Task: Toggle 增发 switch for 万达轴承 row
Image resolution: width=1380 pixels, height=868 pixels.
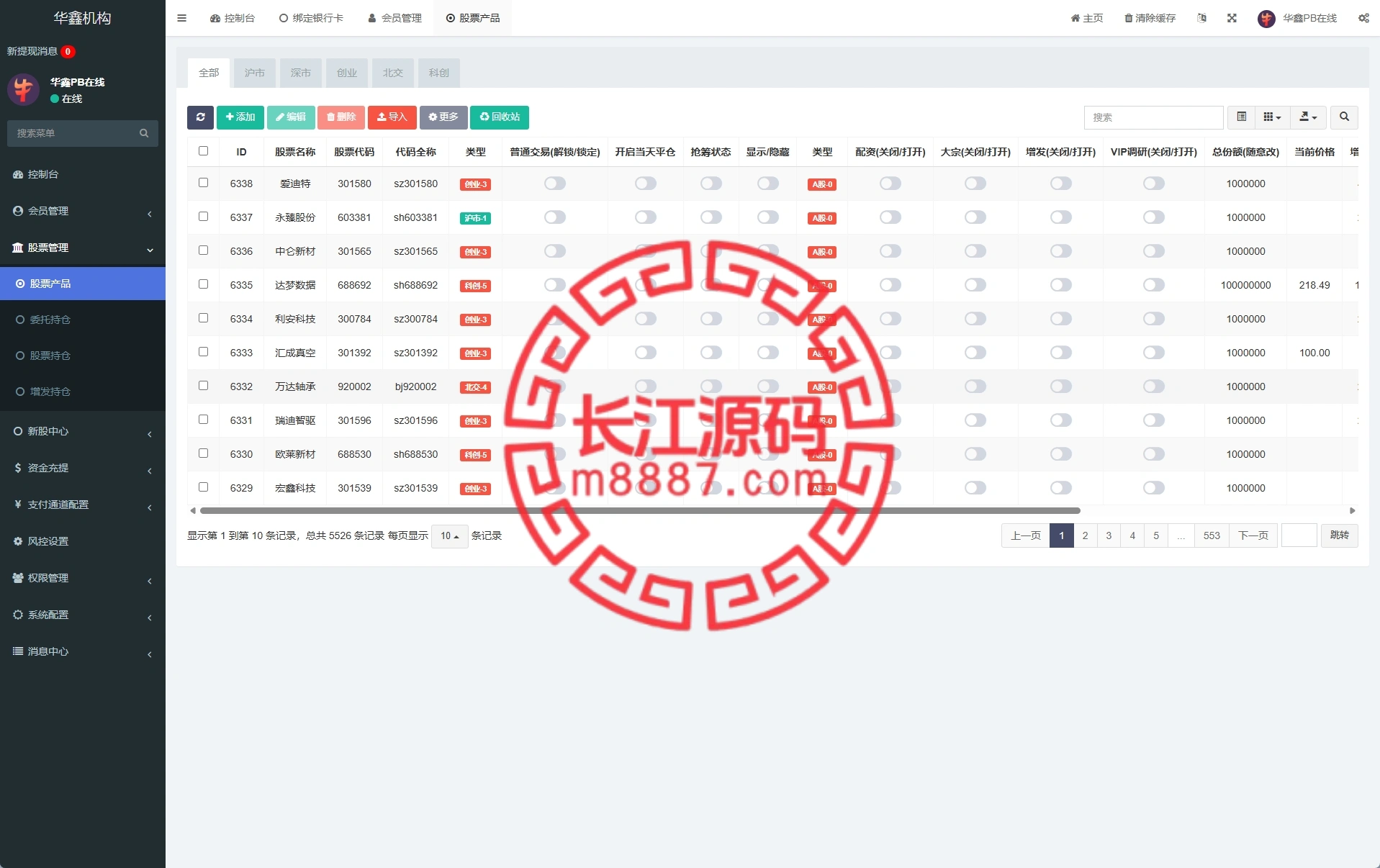Action: coord(1061,386)
